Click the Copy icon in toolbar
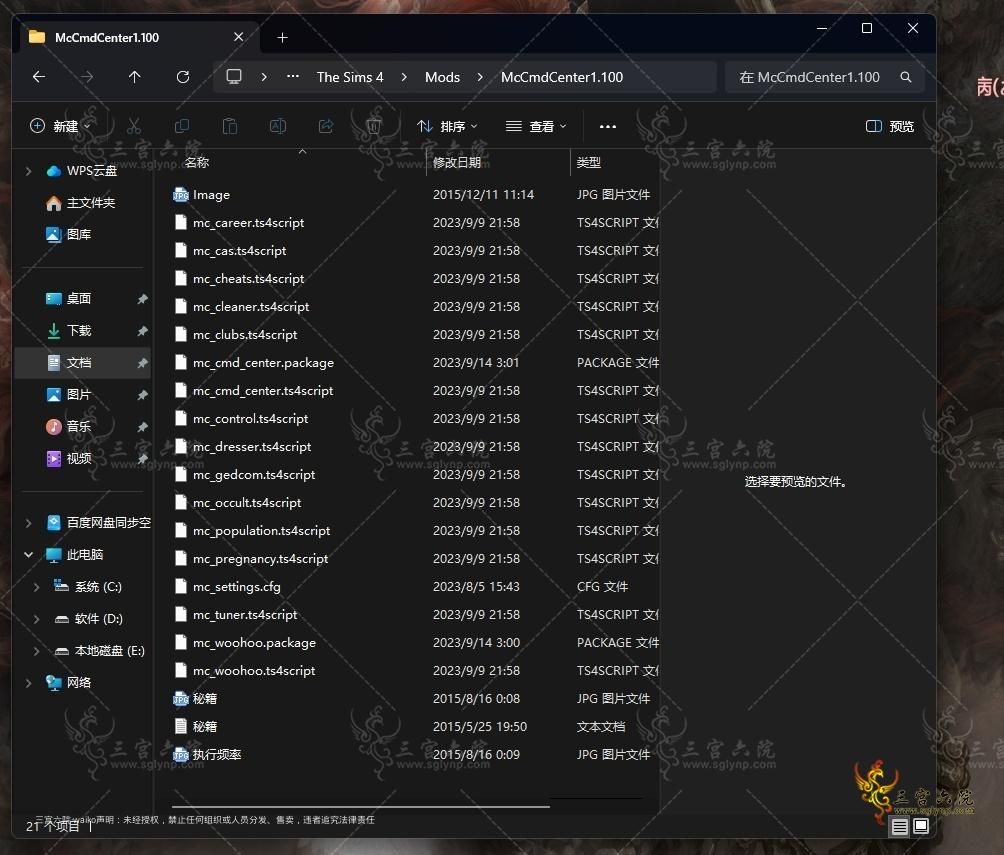Image resolution: width=1004 pixels, height=855 pixels. (182, 126)
